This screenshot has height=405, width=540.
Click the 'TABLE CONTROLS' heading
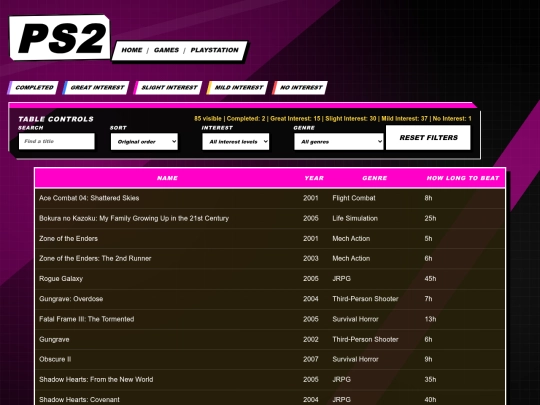click(x=56, y=119)
